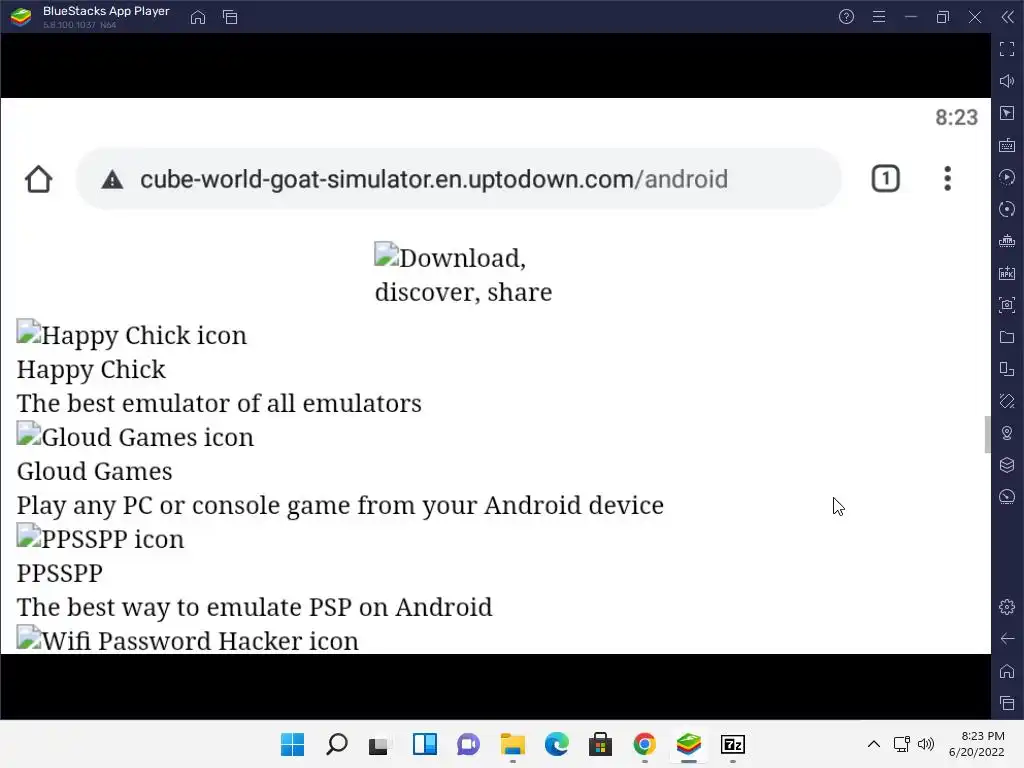Open Windows taskbar search

[337, 744]
